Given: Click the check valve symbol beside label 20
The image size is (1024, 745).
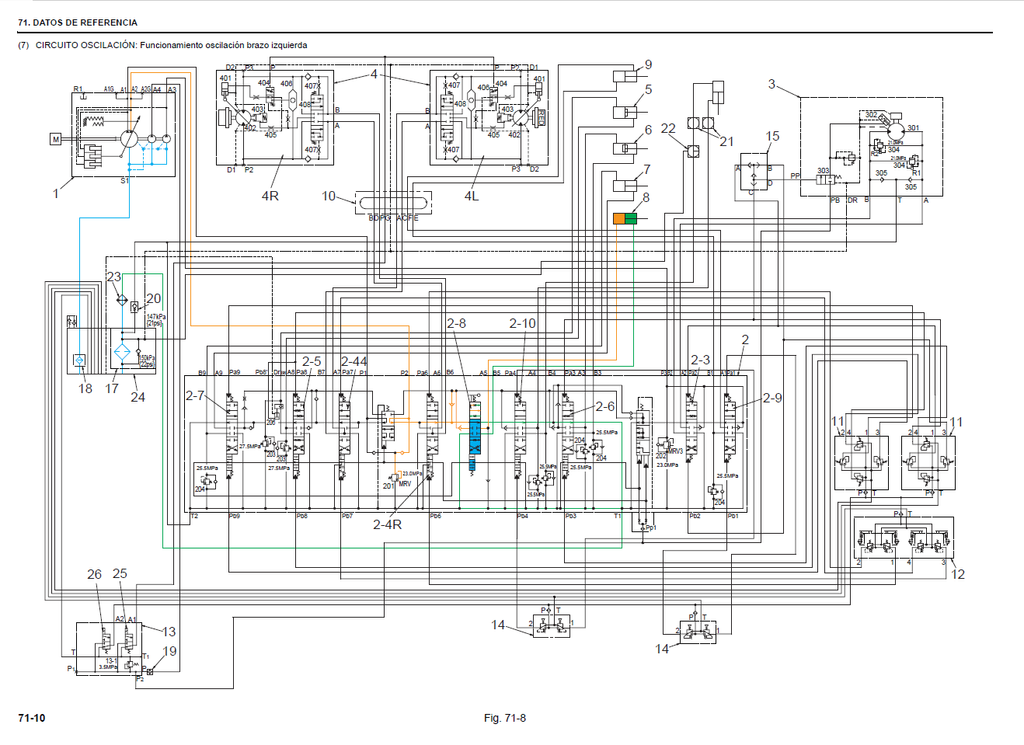Looking at the screenshot, I should coord(135,307).
